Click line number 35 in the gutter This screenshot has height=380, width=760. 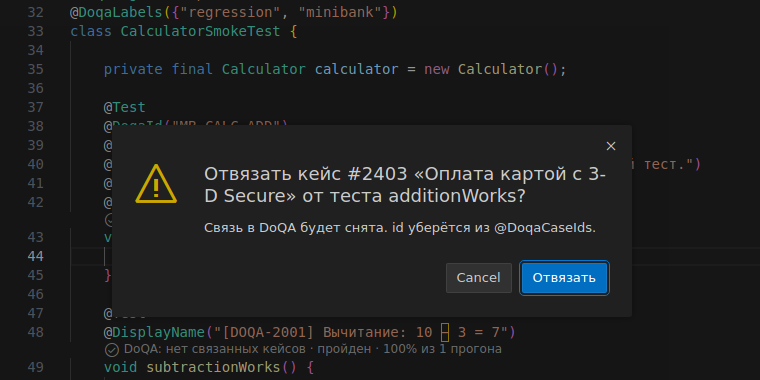tap(35, 69)
